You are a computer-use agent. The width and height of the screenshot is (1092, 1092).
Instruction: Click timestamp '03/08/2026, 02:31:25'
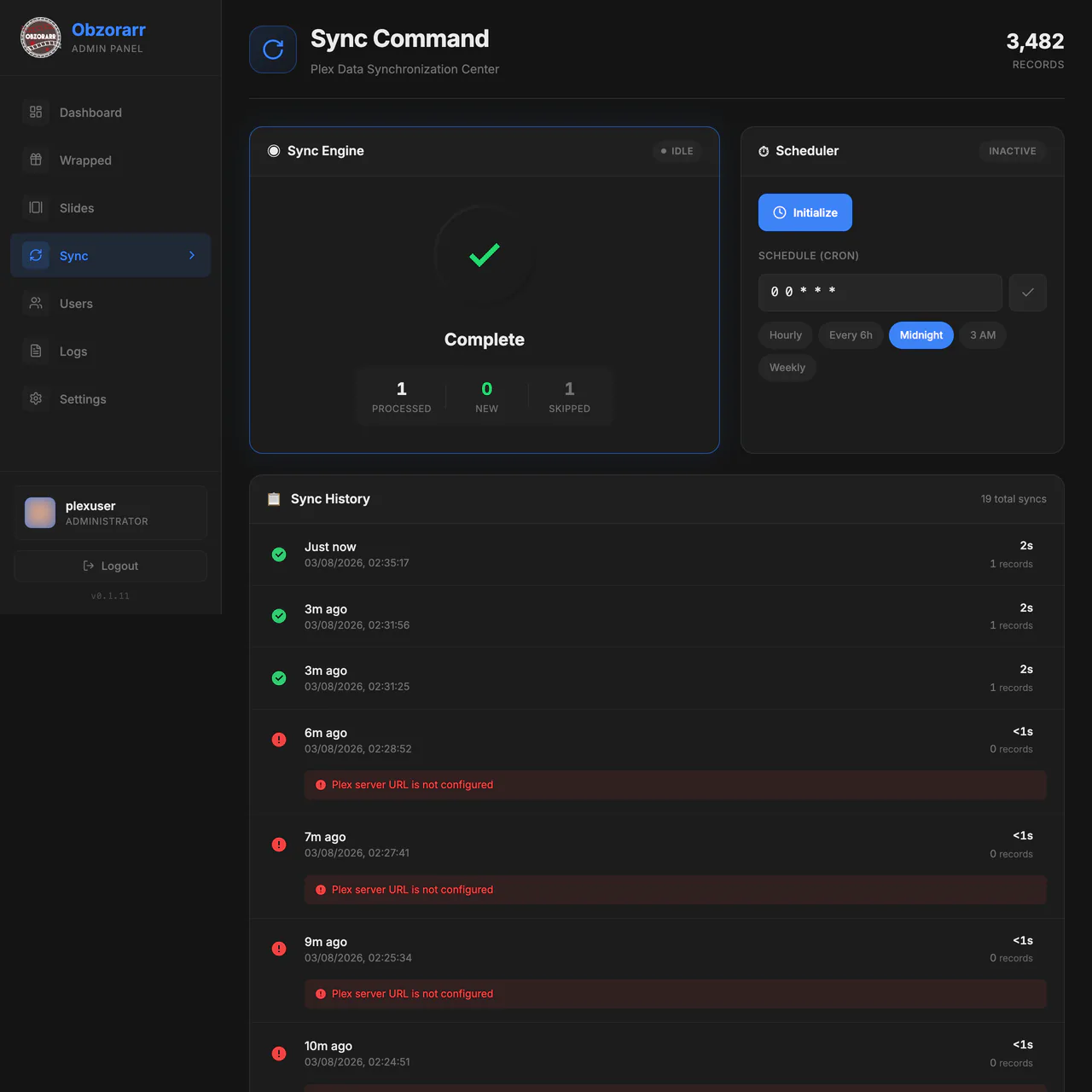click(x=357, y=687)
